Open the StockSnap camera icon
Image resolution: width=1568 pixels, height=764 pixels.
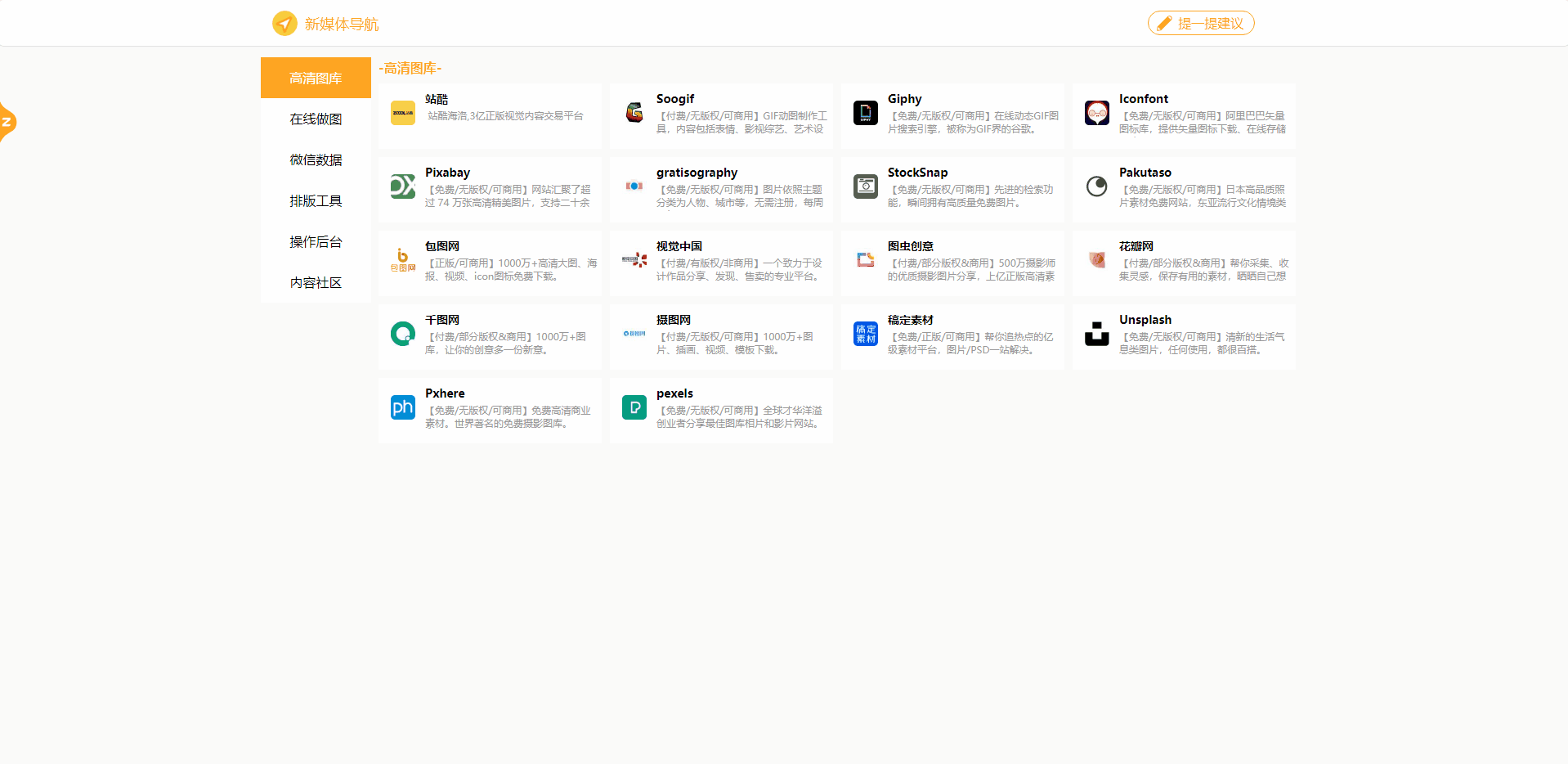(x=866, y=187)
